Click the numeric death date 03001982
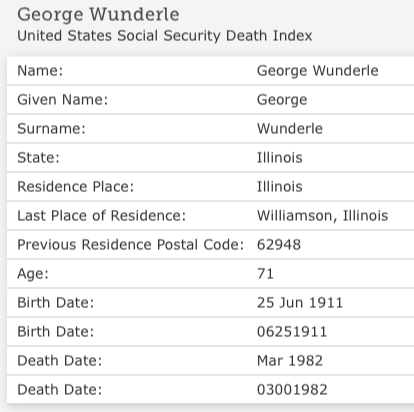Image resolution: width=414 pixels, height=412 pixels. 292,390
